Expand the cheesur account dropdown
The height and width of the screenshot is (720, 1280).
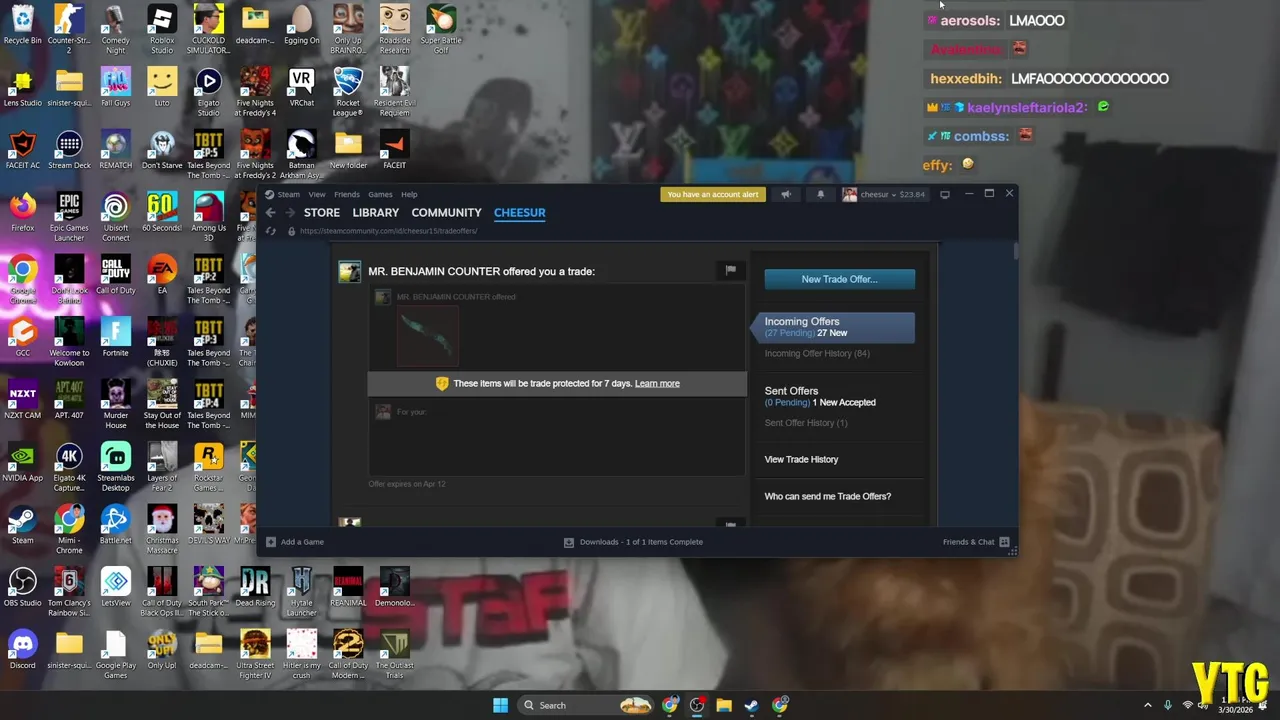(884, 194)
